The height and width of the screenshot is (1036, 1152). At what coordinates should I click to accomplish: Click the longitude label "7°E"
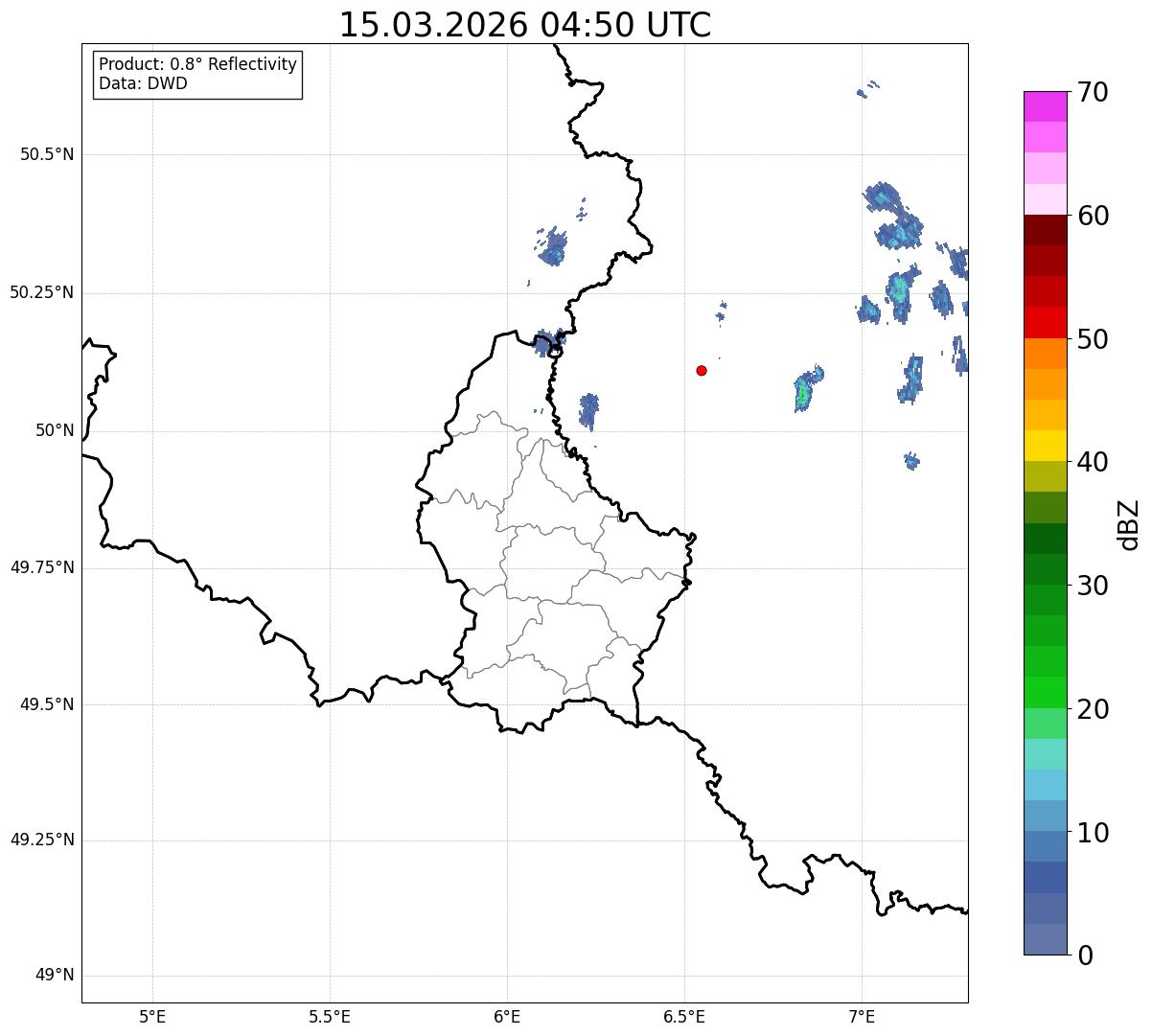click(x=862, y=1016)
